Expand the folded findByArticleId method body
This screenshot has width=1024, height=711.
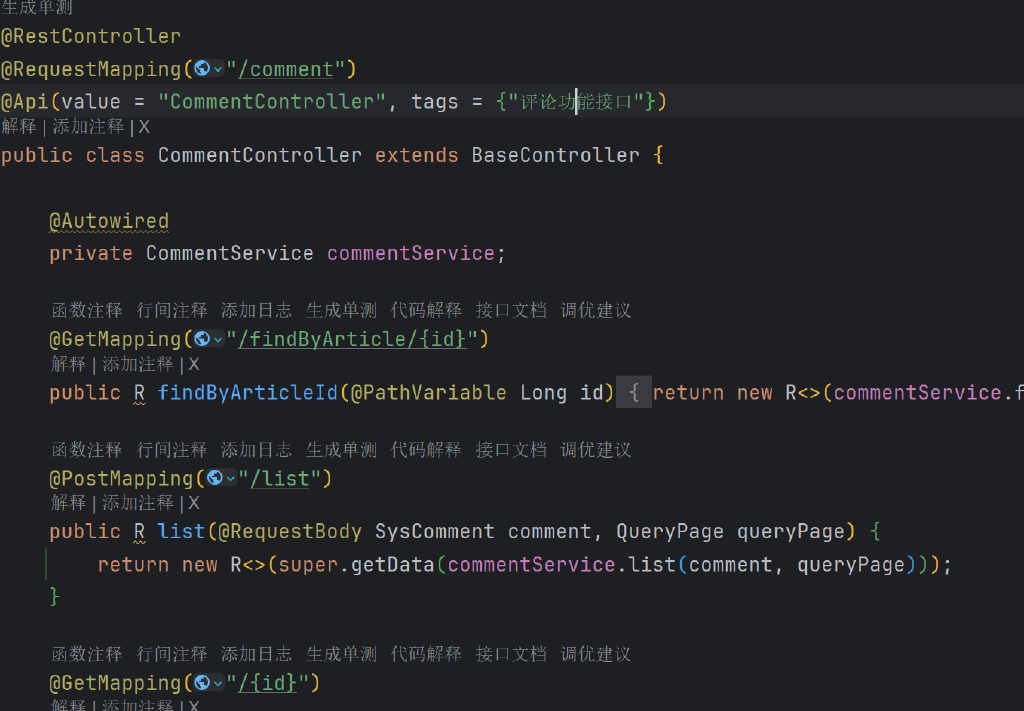(x=633, y=393)
